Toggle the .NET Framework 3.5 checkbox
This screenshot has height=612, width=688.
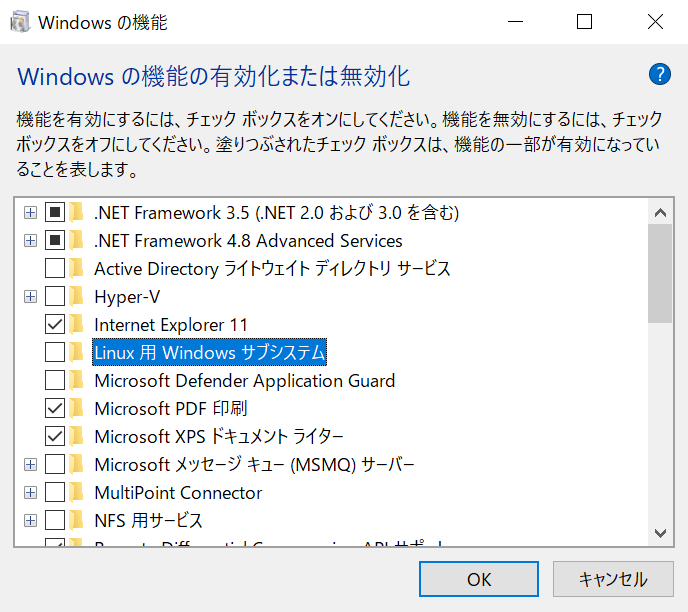tap(55, 213)
